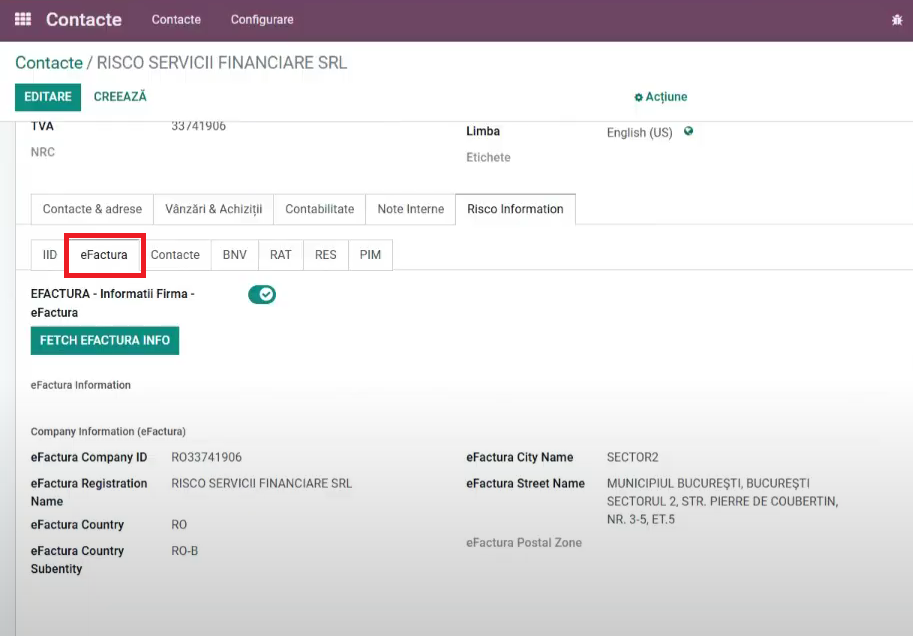Click the EDITARE button
913x636 pixels.
click(x=48, y=97)
